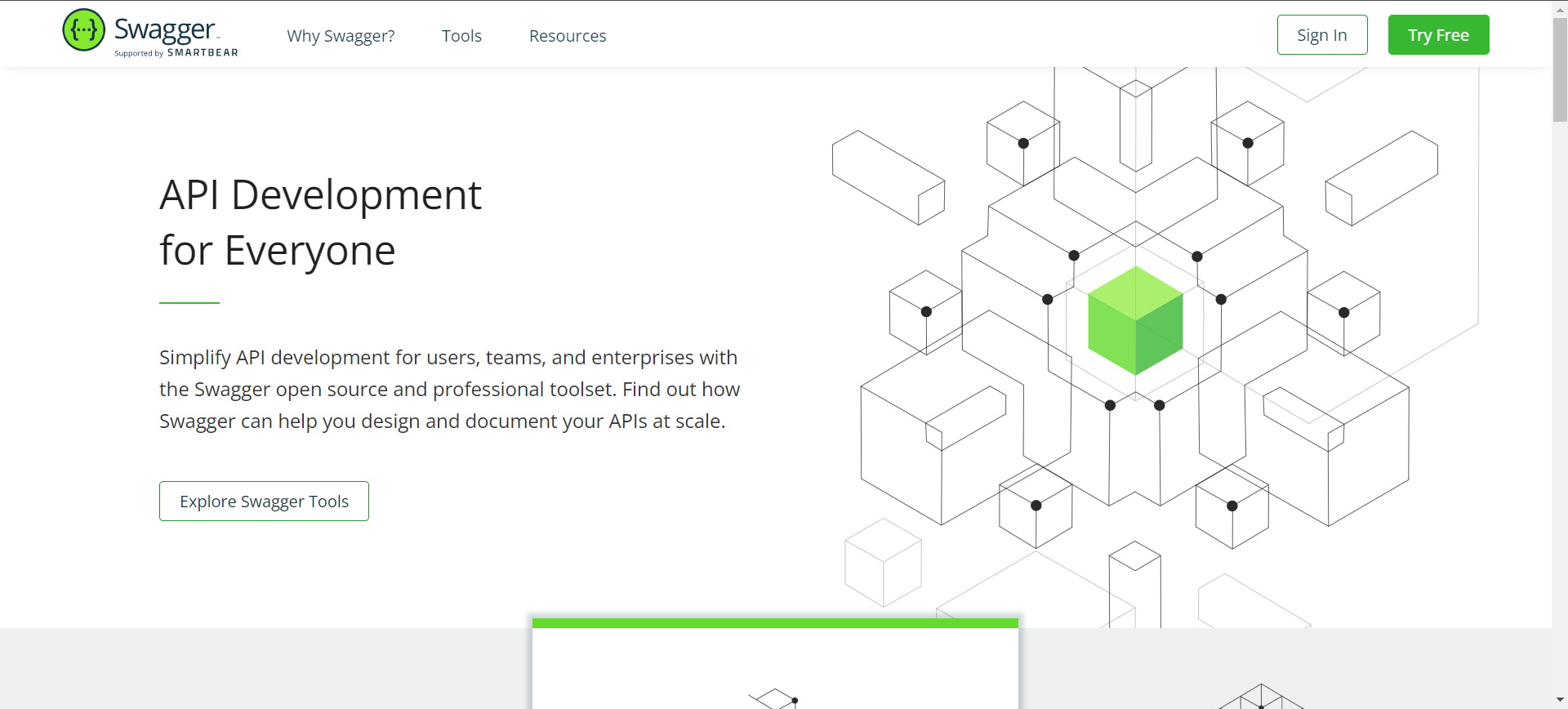Click the green cube illustration
Viewport: 1568px width, 709px height.
[x=1135, y=320]
